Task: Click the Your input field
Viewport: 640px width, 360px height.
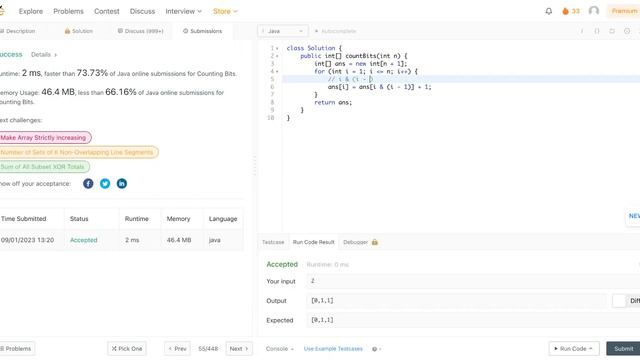Action: coord(473,281)
